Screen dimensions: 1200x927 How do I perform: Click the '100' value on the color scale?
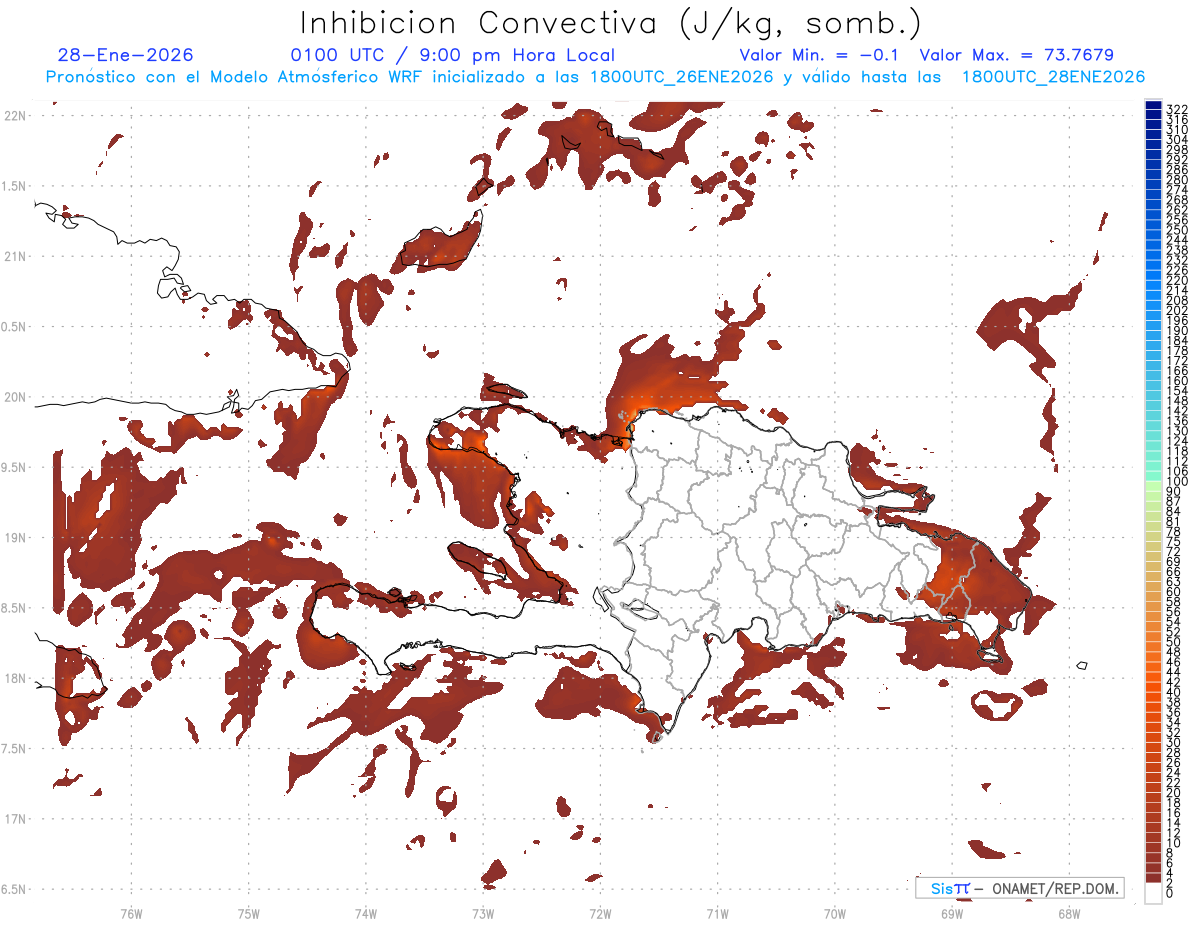[x=1176, y=482]
